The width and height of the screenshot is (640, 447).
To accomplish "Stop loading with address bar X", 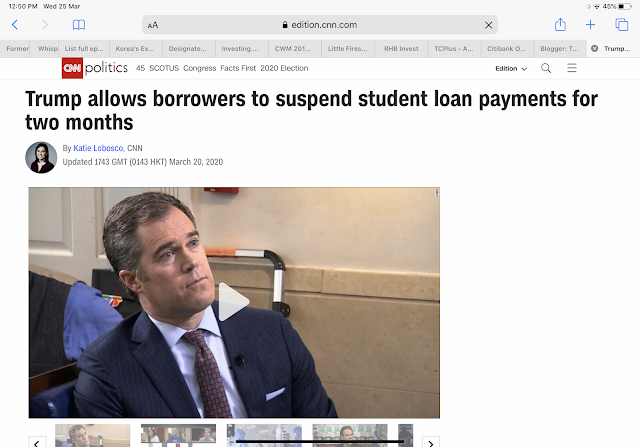I will 488,25.
